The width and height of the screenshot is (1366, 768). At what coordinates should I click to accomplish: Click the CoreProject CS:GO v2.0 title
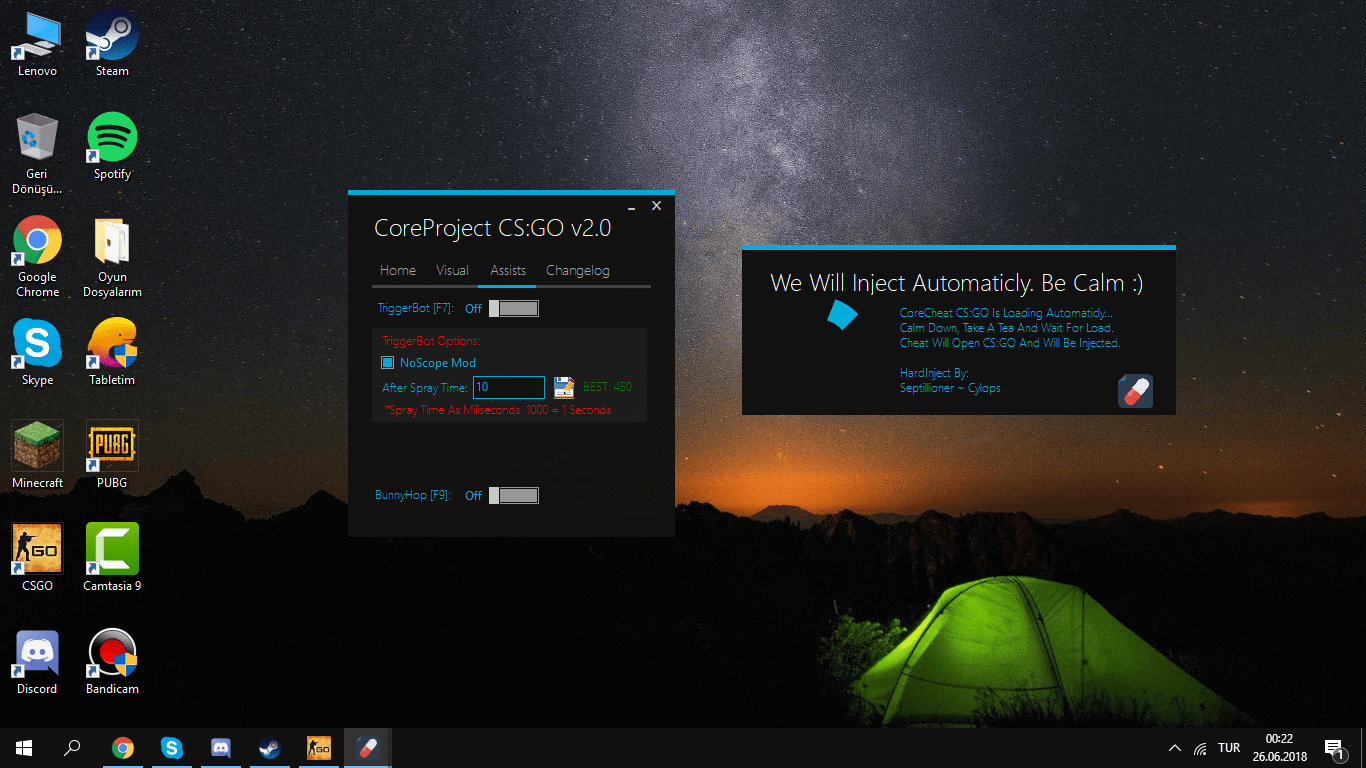(492, 228)
